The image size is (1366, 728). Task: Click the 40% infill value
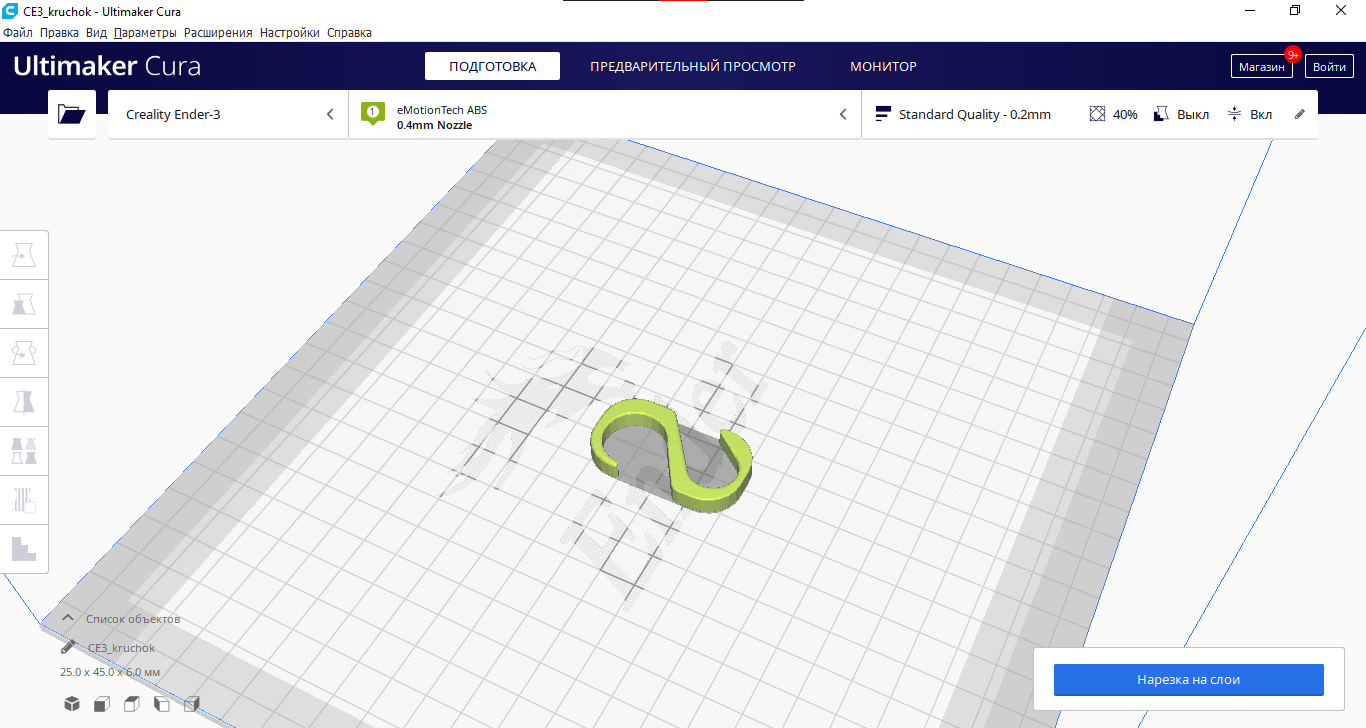pyautogui.click(x=1125, y=114)
